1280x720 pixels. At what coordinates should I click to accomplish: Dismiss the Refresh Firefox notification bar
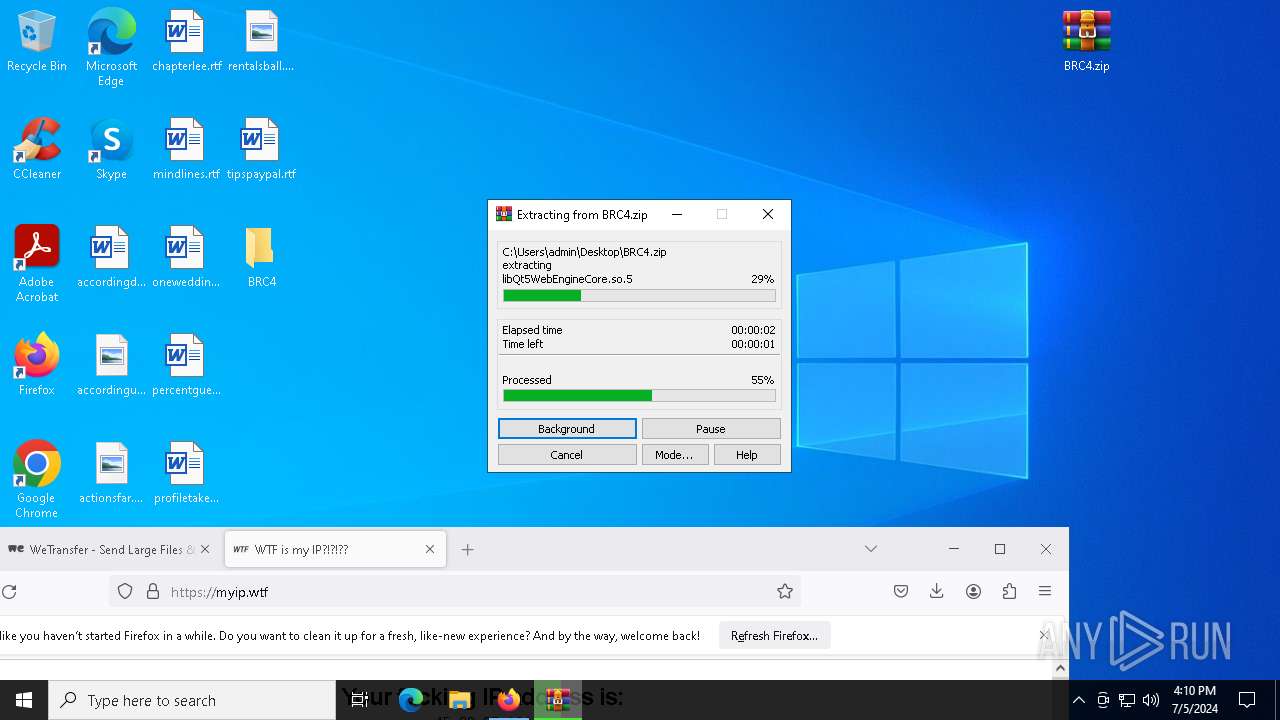[1045, 636]
